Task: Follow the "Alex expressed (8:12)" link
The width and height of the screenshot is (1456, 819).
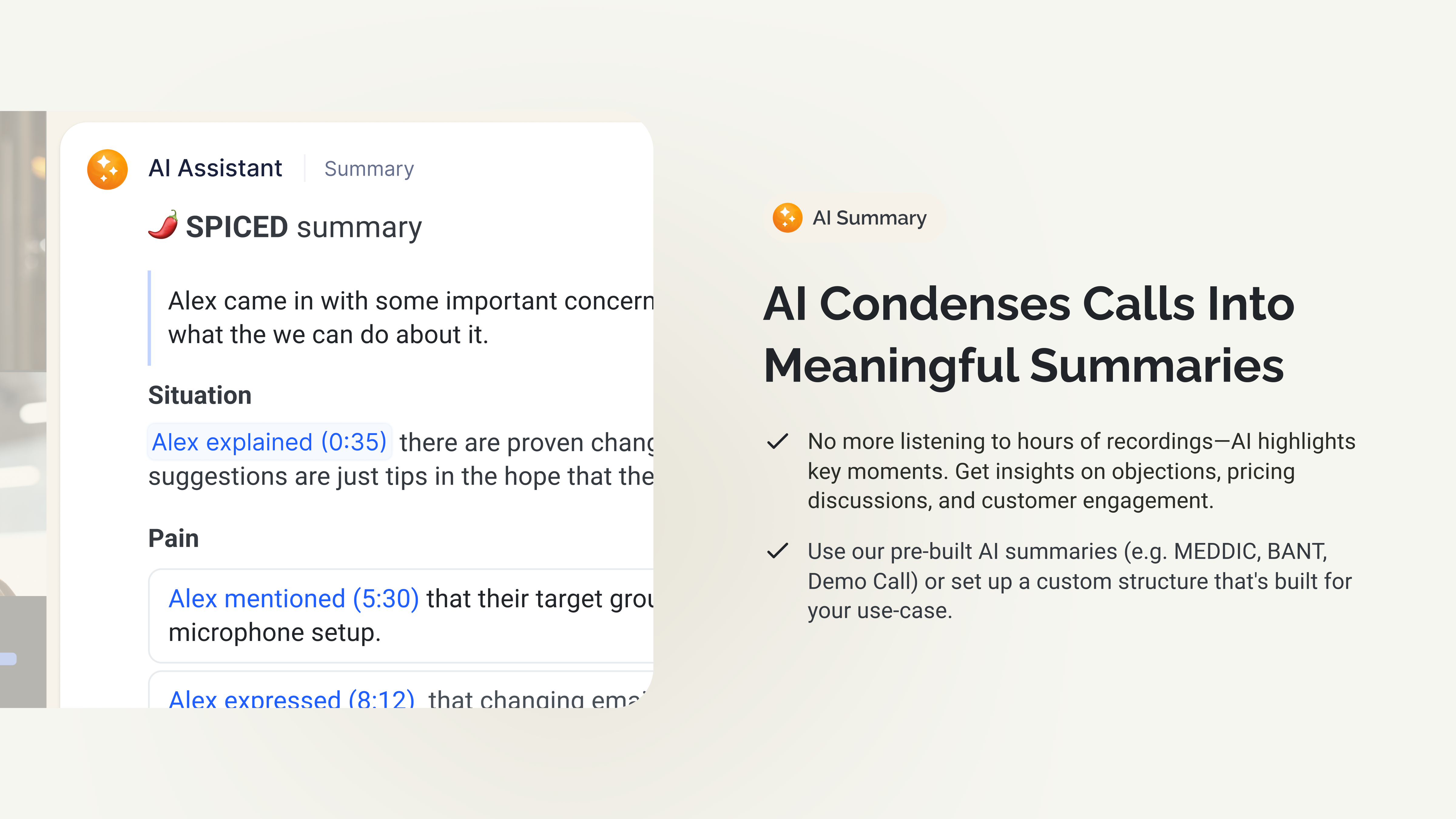Action: [292, 699]
